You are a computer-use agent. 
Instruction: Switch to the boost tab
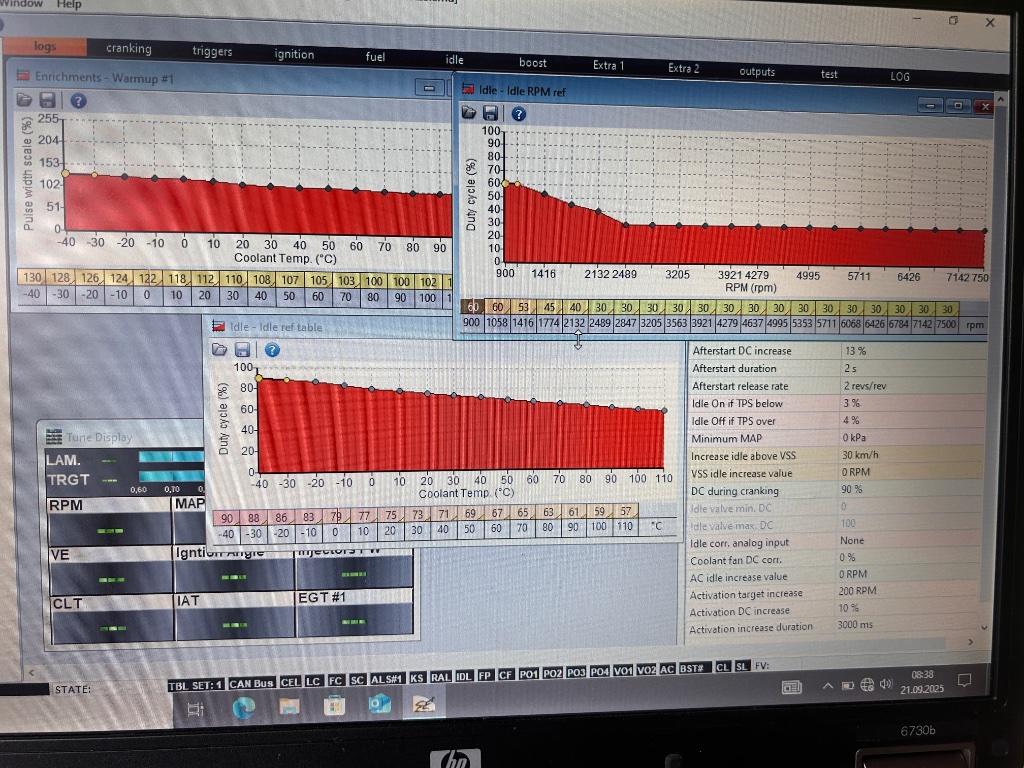533,63
